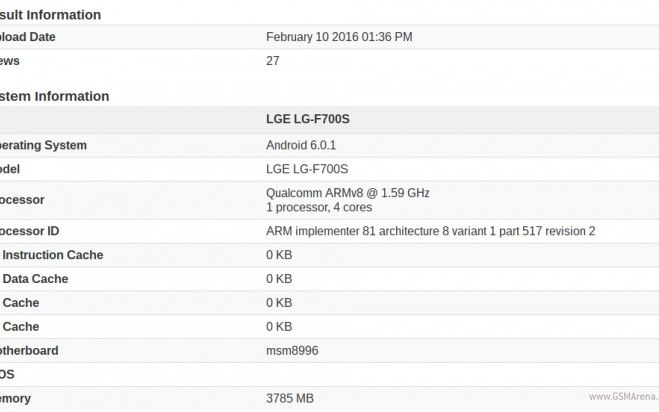Select the 3785 MB memory value
Viewport: 659px width, 412px height.
[x=290, y=398]
